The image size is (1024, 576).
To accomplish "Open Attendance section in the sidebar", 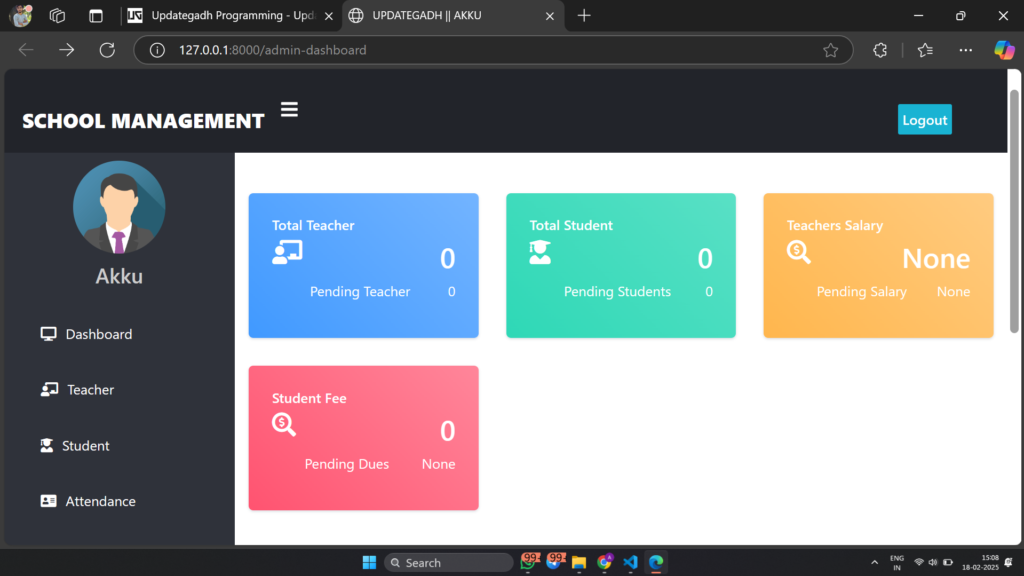I will click(x=88, y=501).
